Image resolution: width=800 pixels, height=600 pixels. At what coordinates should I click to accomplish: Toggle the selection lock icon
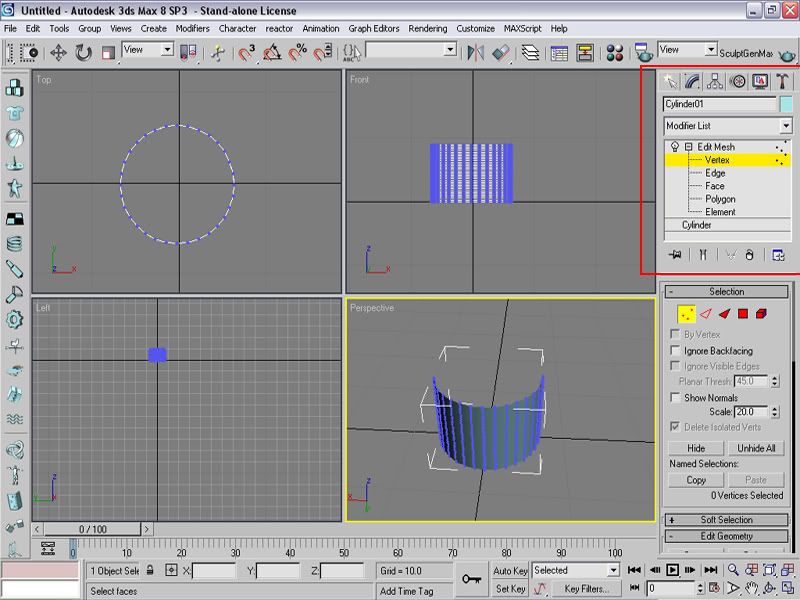point(150,571)
